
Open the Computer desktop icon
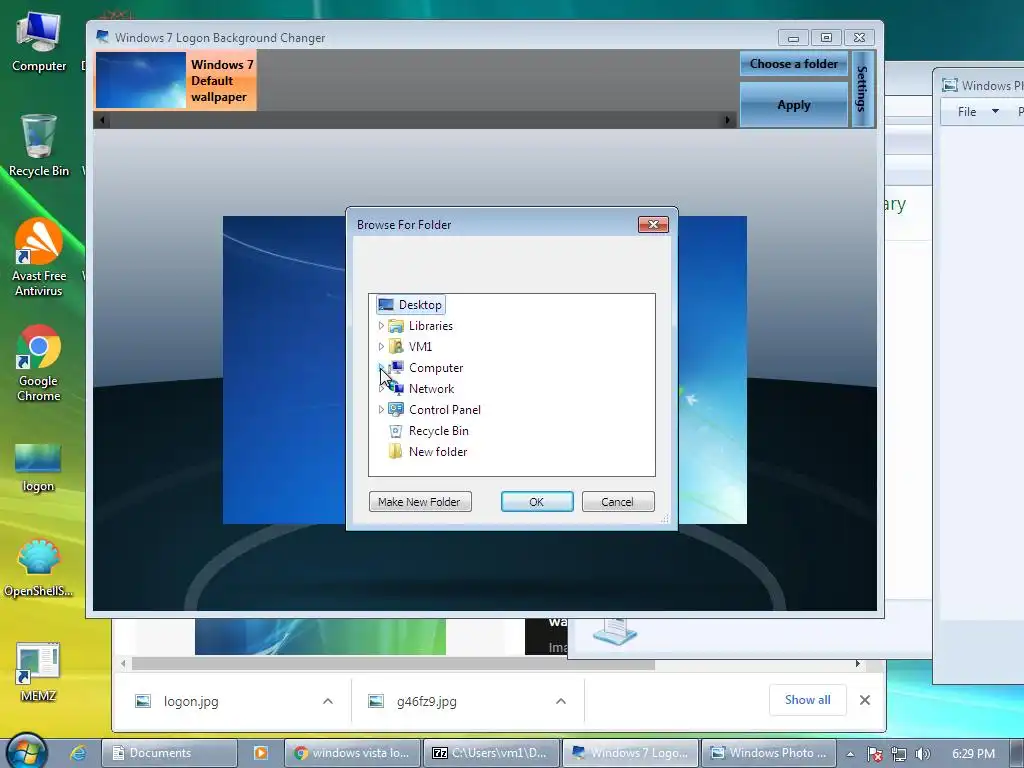coord(39,42)
